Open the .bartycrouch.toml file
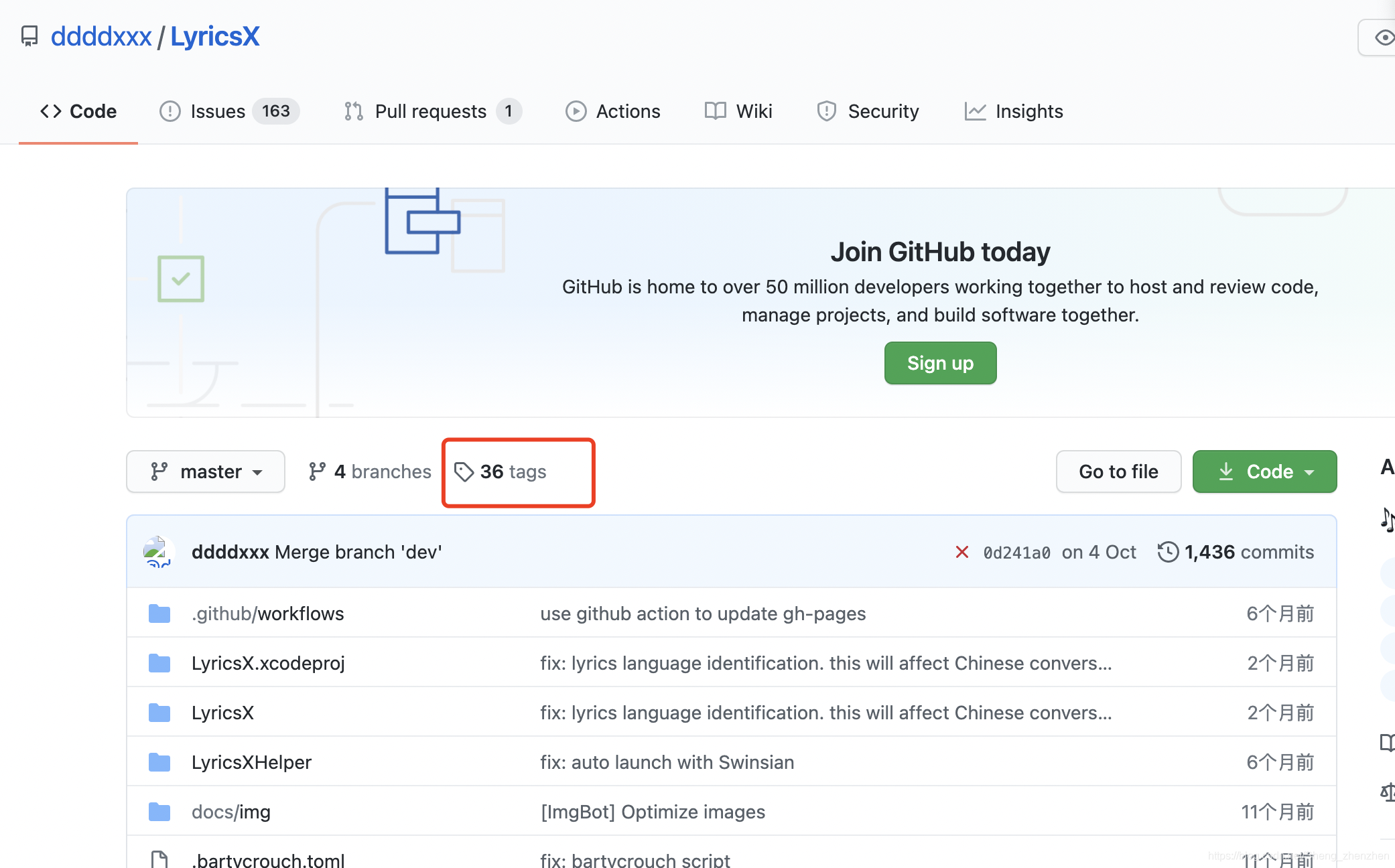This screenshot has width=1395, height=868. click(268, 860)
